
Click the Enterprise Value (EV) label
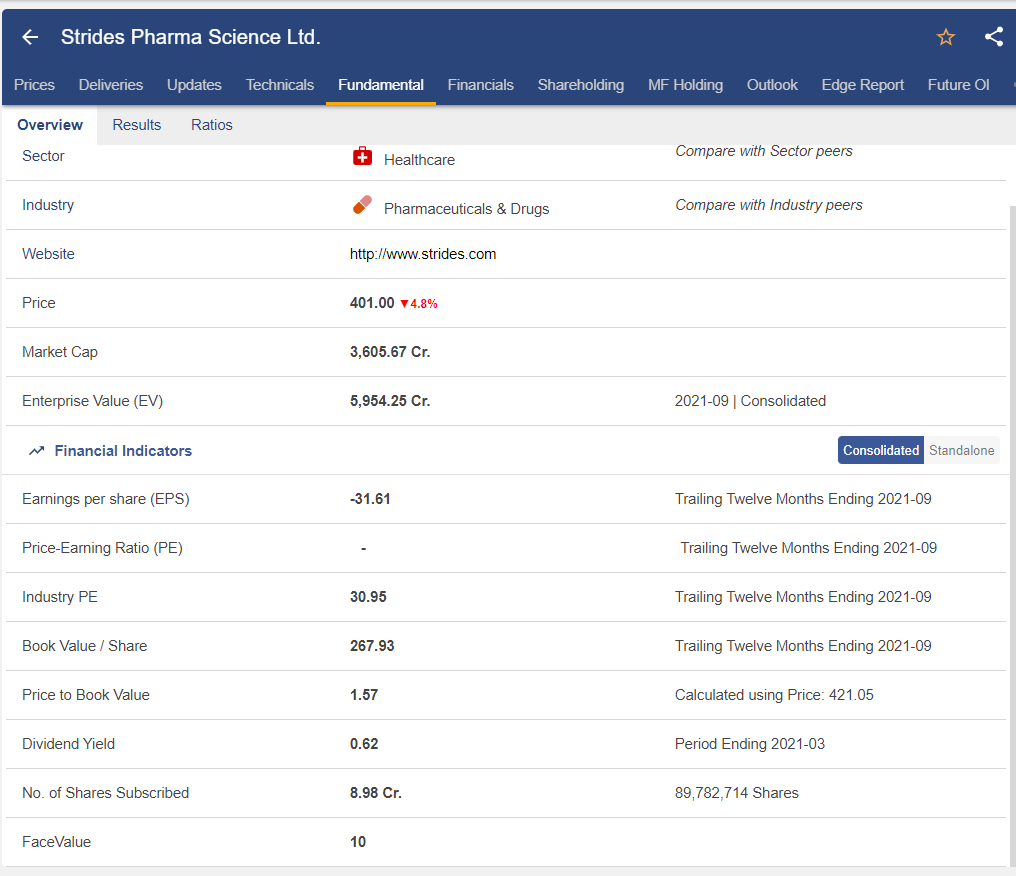[x=93, y=401]
